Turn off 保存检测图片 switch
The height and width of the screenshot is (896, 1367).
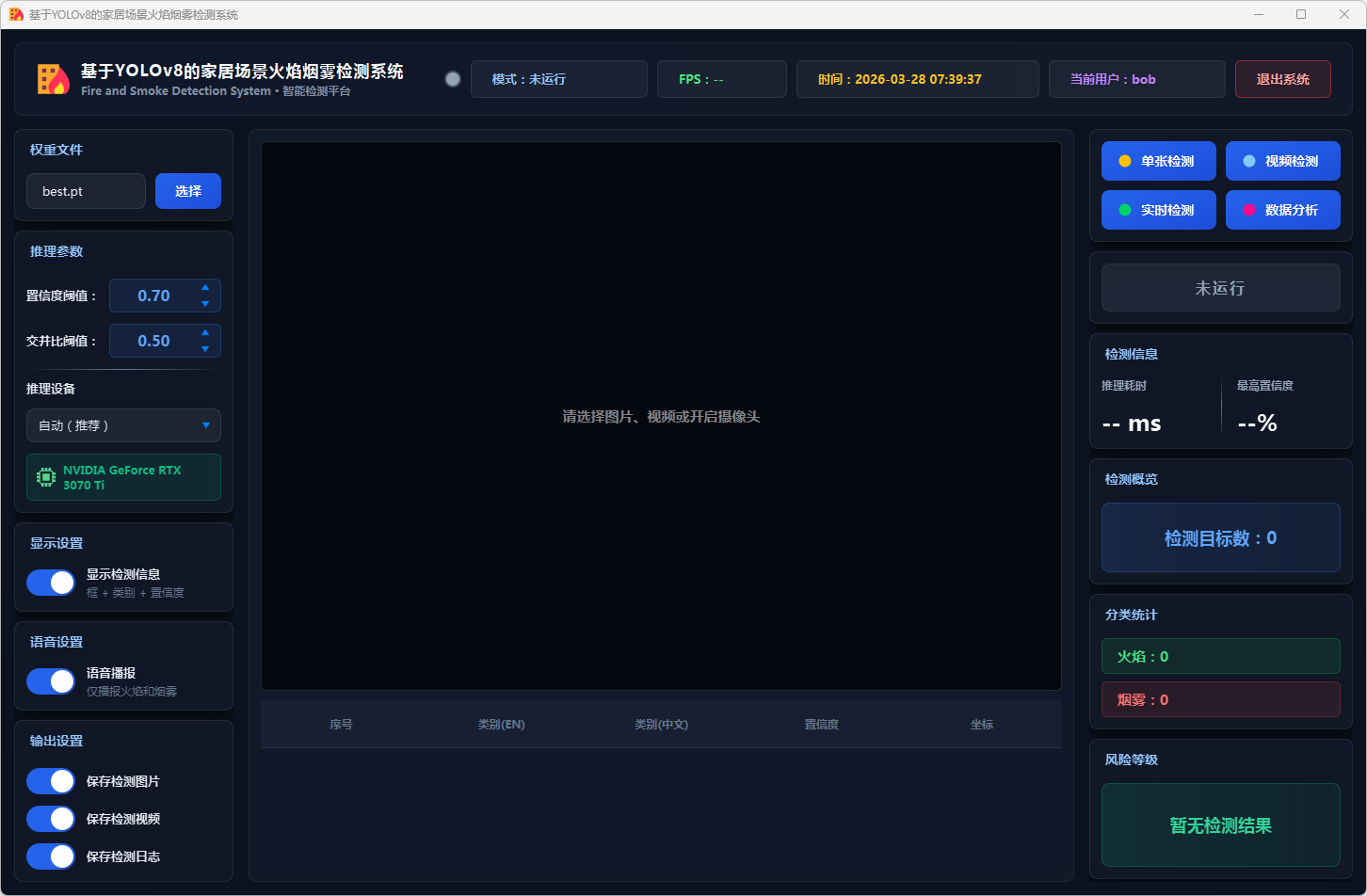point(51,781)
